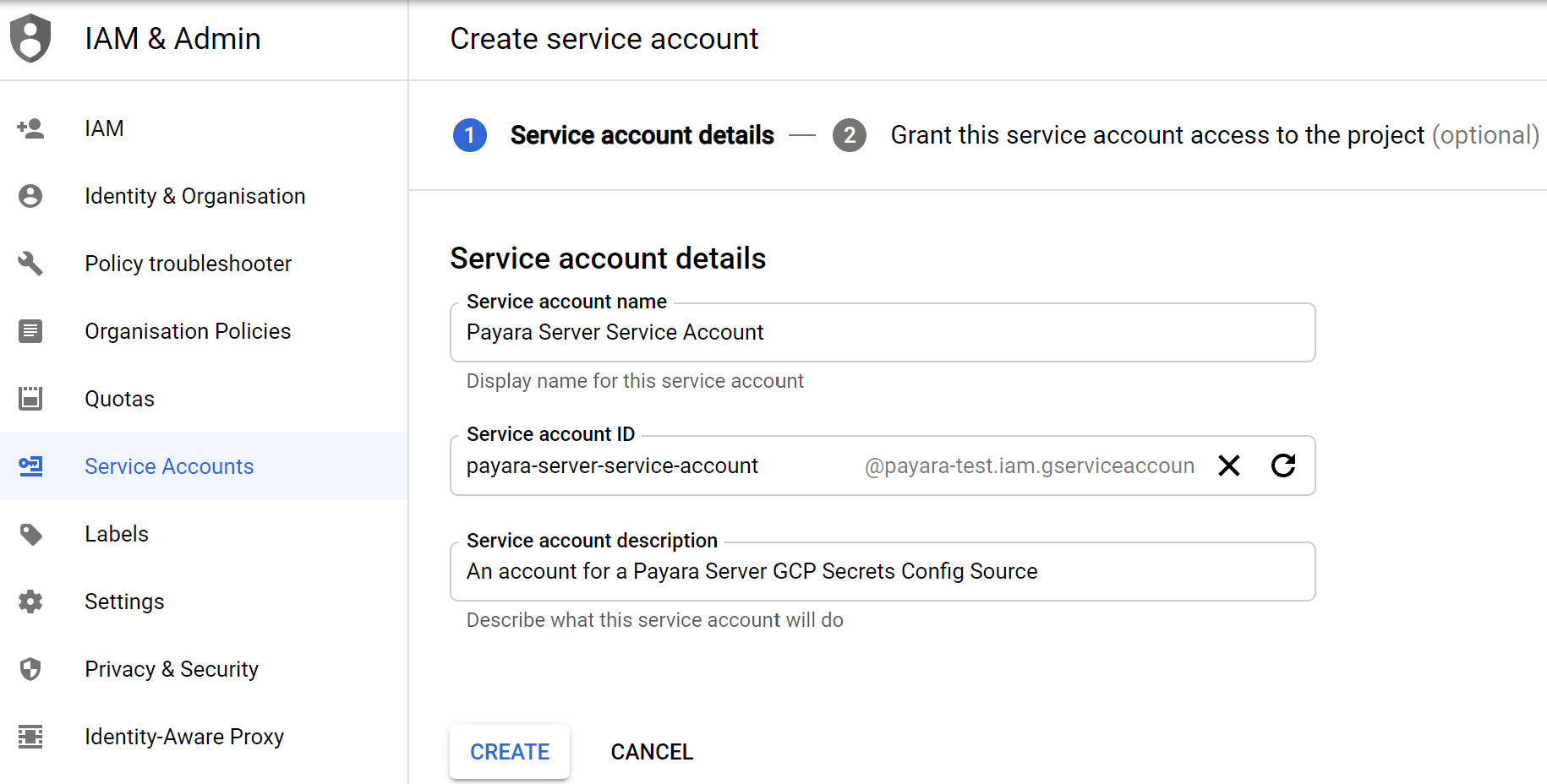Click the Identity & Organisation icon
This screenshot has height=784, width=1547.
coord(30,195)
